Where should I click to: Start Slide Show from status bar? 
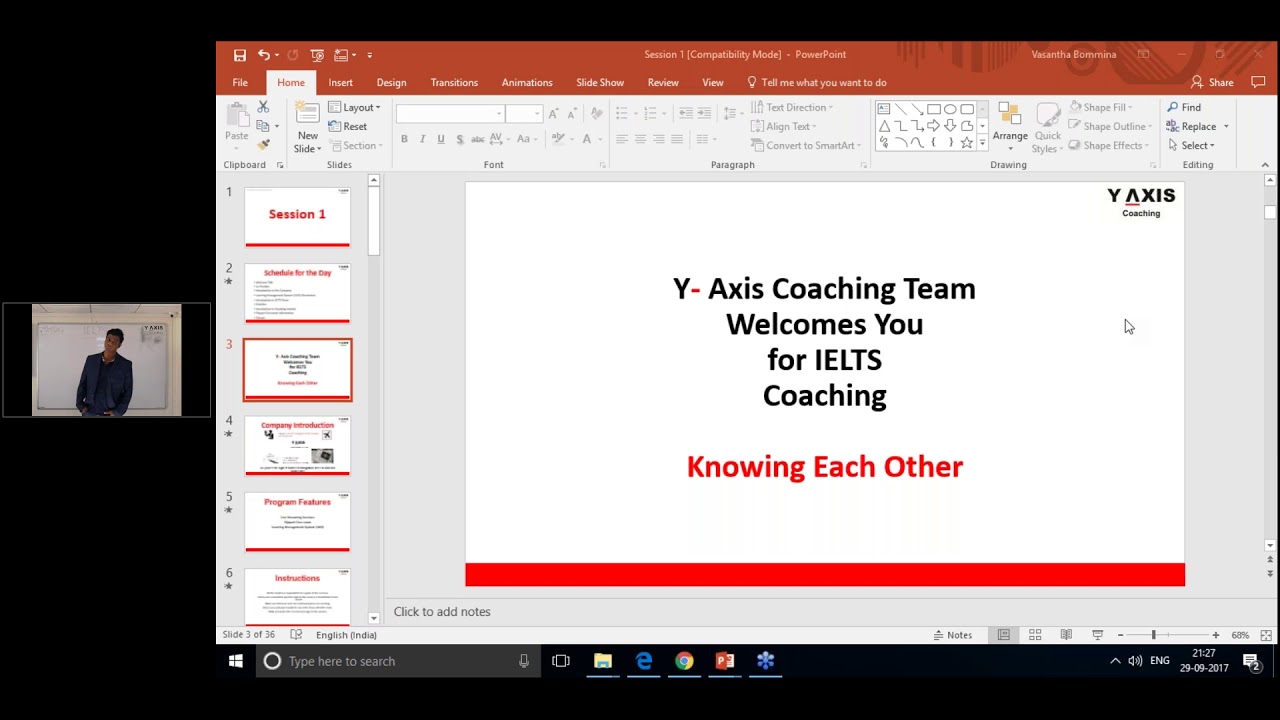[1097, 635]
